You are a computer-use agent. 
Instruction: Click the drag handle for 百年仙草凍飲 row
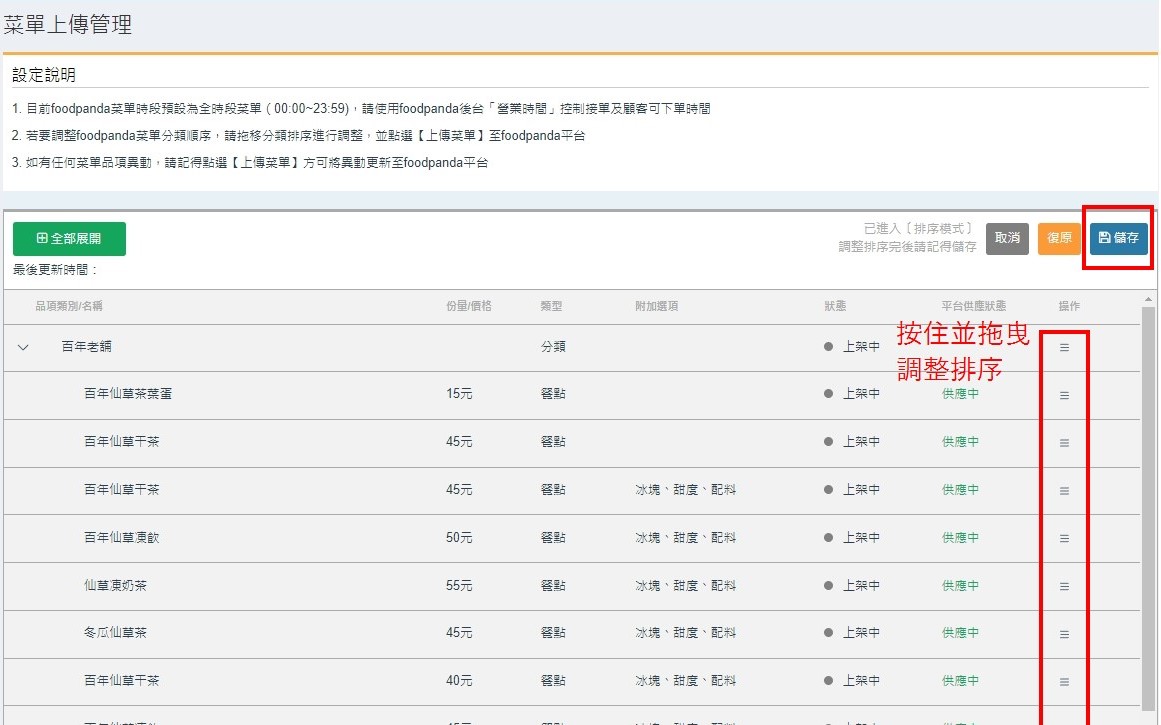click(1064, 539)
